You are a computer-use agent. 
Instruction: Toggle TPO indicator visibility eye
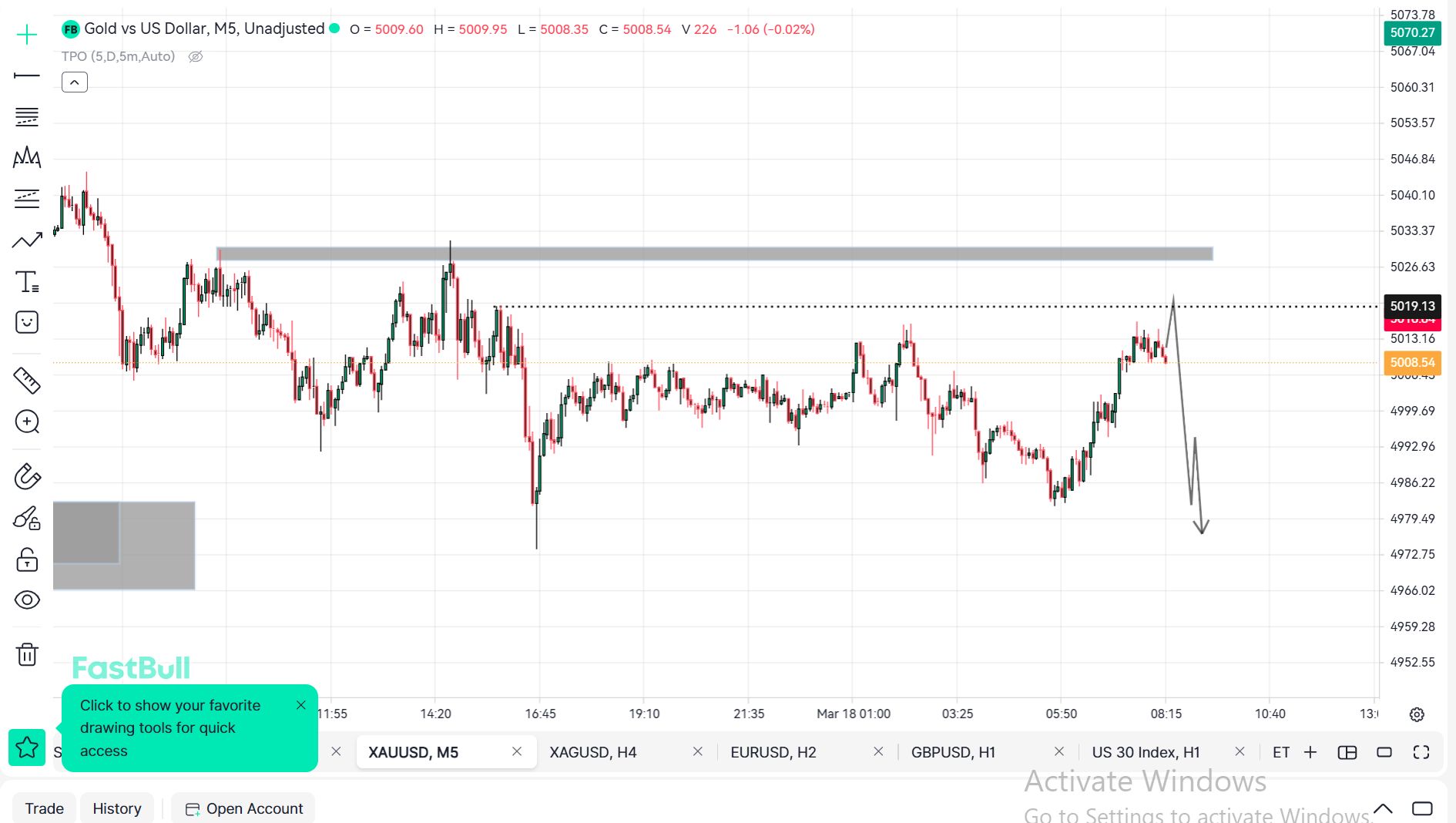[196, 56]
